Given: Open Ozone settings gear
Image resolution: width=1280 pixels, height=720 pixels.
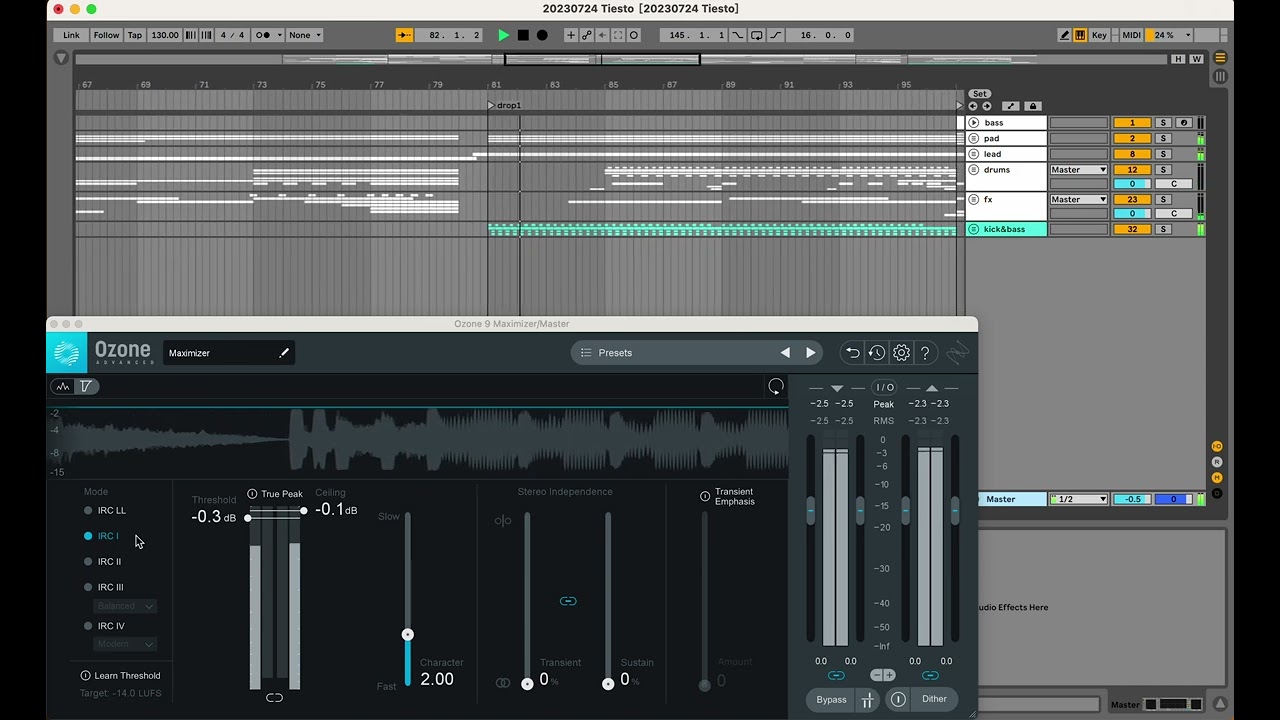Looking at the screenshot, I should point(901,353).
